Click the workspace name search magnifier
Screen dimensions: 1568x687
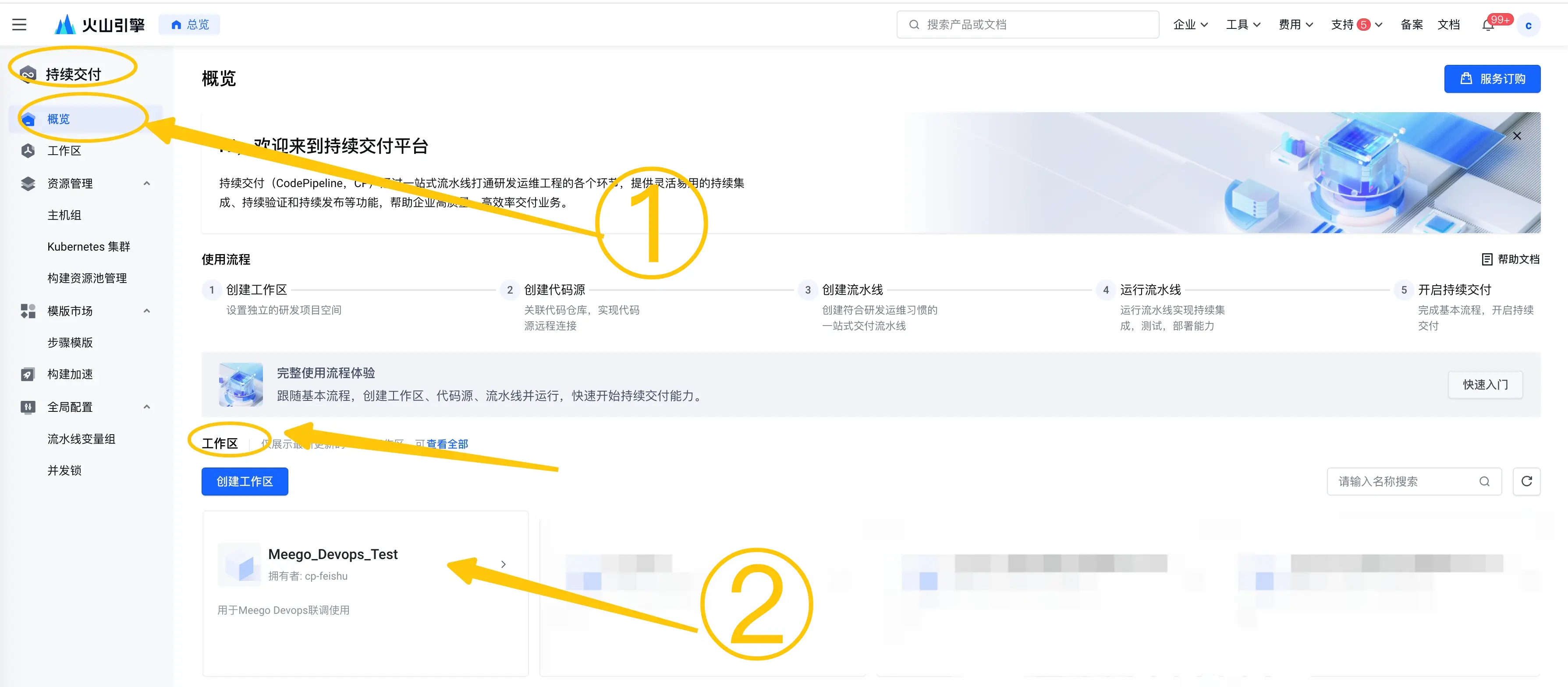pos(1485,482)
